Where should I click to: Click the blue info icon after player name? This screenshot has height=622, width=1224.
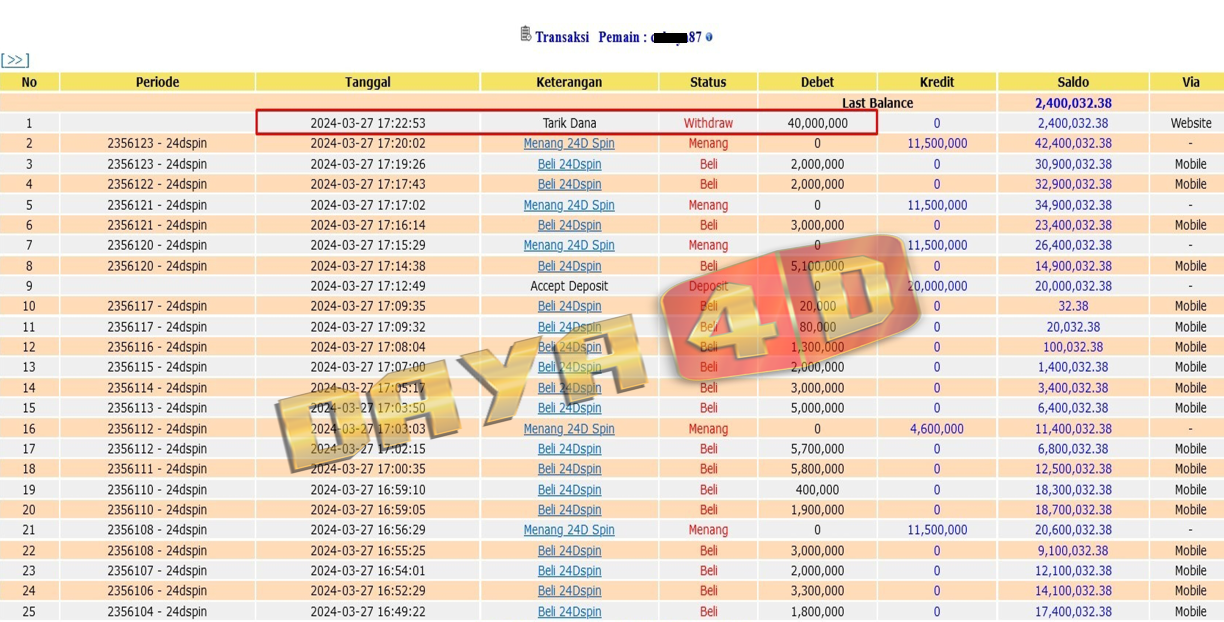coord(709,37)
